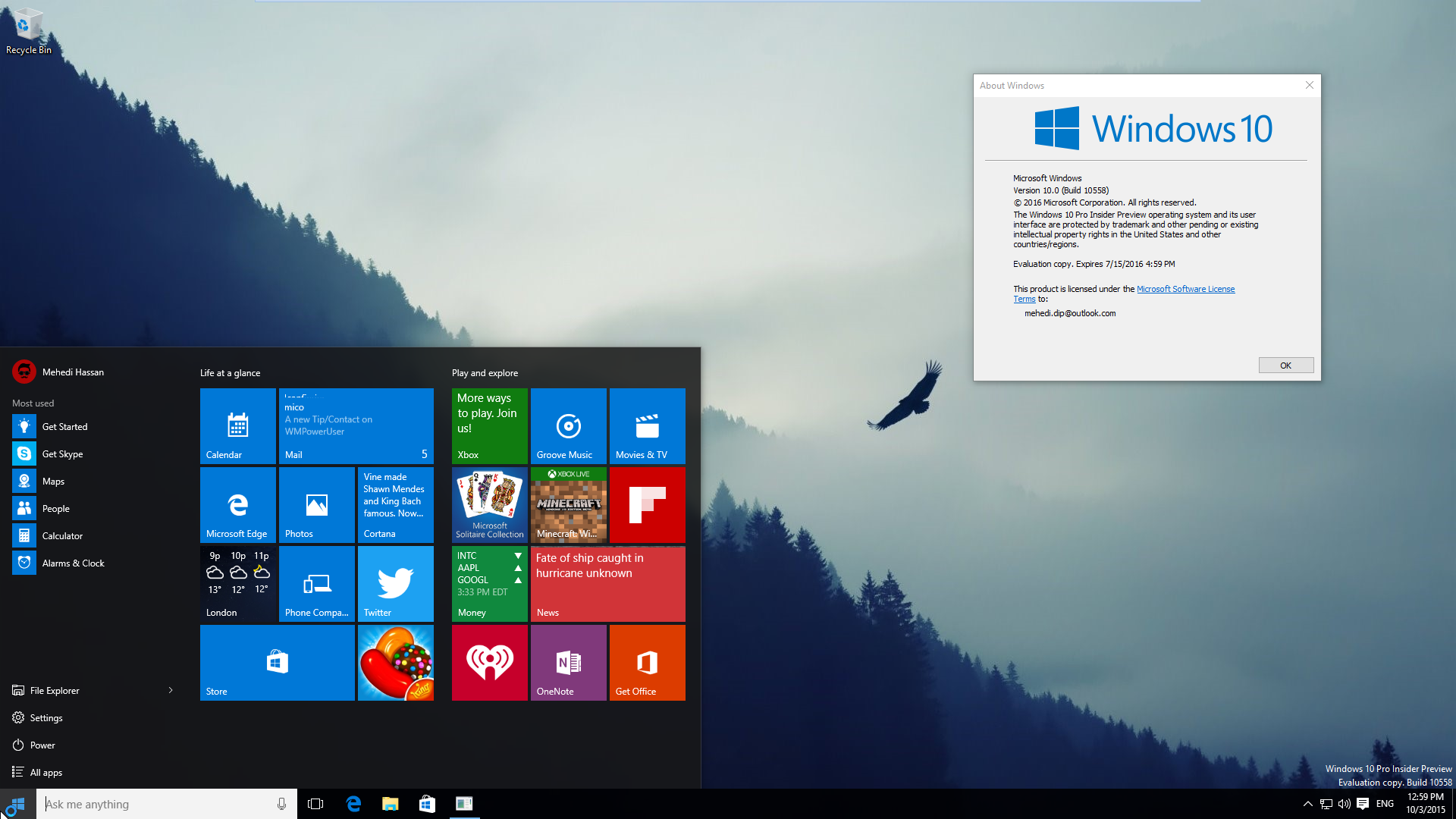Open the Minecraft tile
The image size is (1456, 819).
tap(568, 504)
